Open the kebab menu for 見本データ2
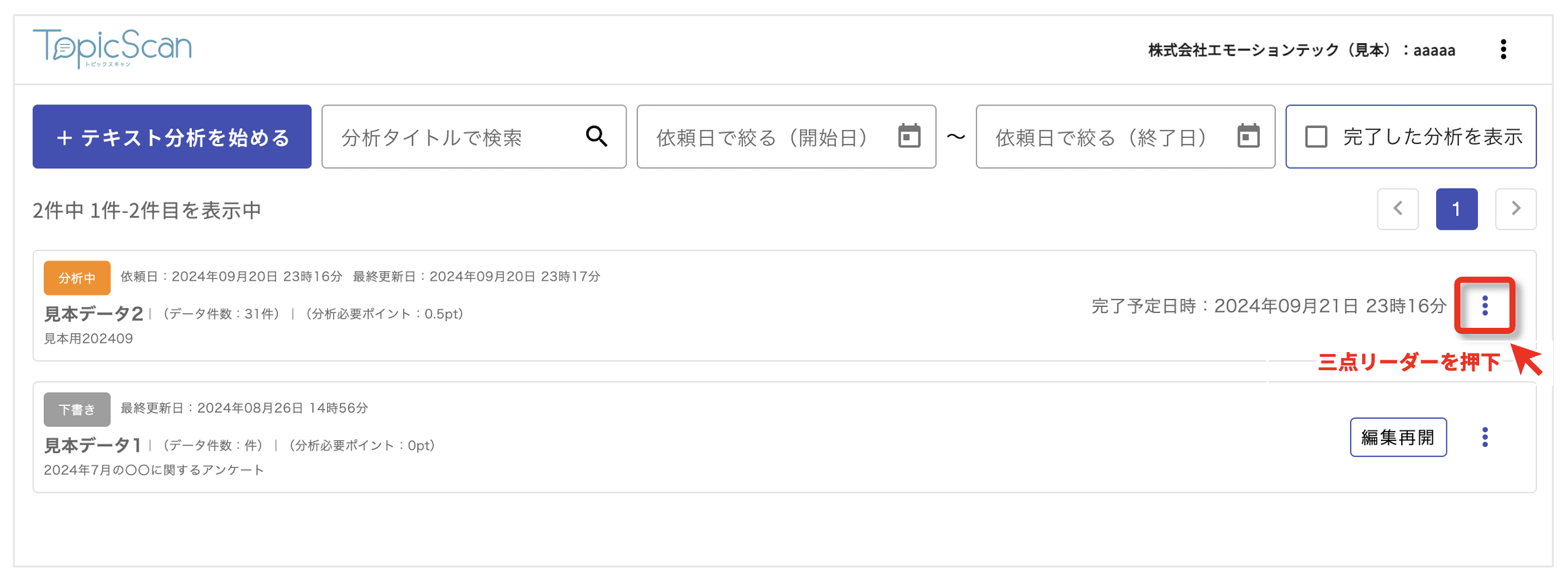This screenshot has height=583, width=1568. (x=1485, y=306)
